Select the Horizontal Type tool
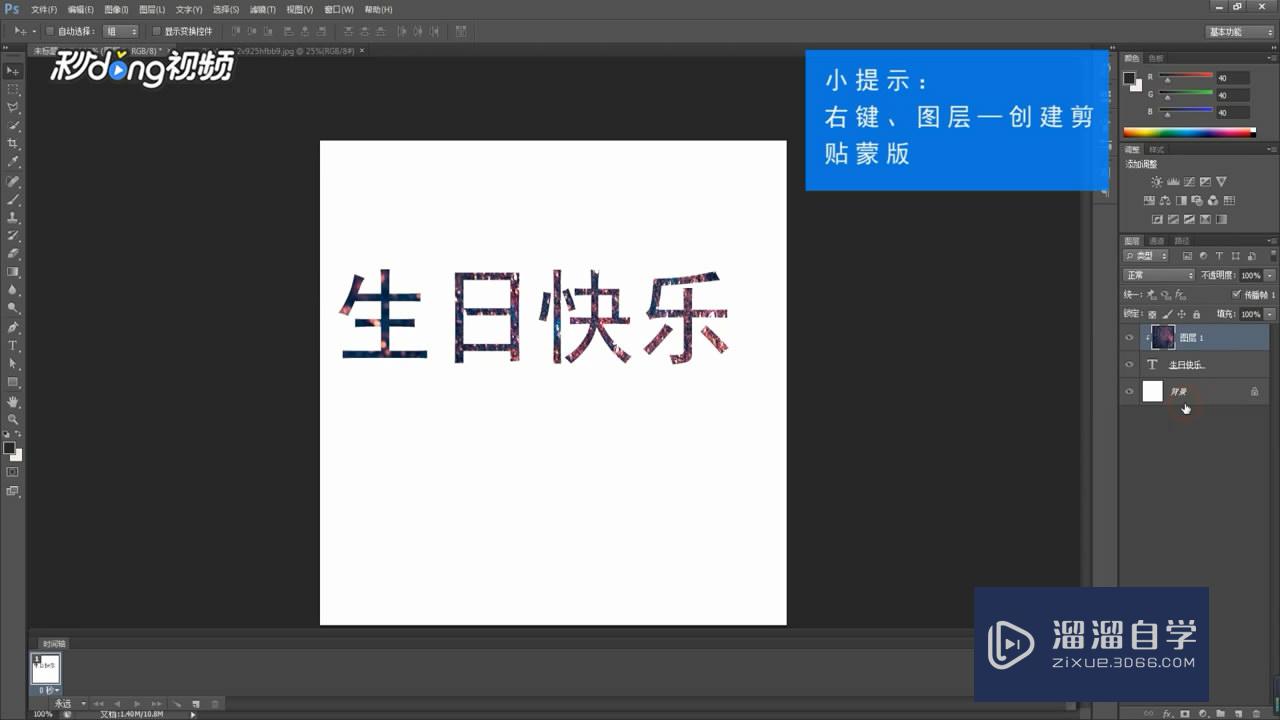Screen dimensions: 1280x720 [x=13, y=345]
